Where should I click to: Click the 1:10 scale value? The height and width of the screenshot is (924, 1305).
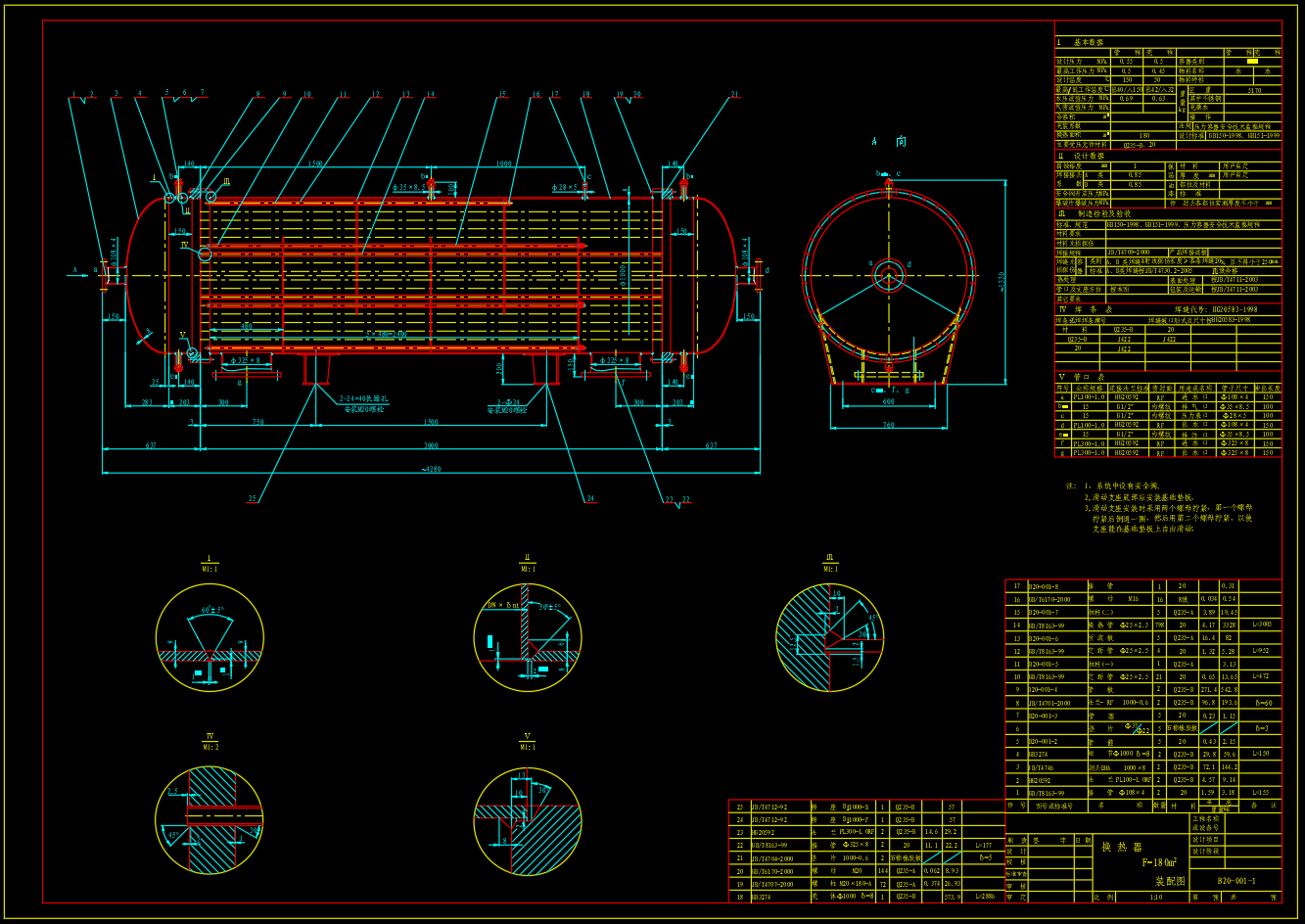pos(1156,897)
